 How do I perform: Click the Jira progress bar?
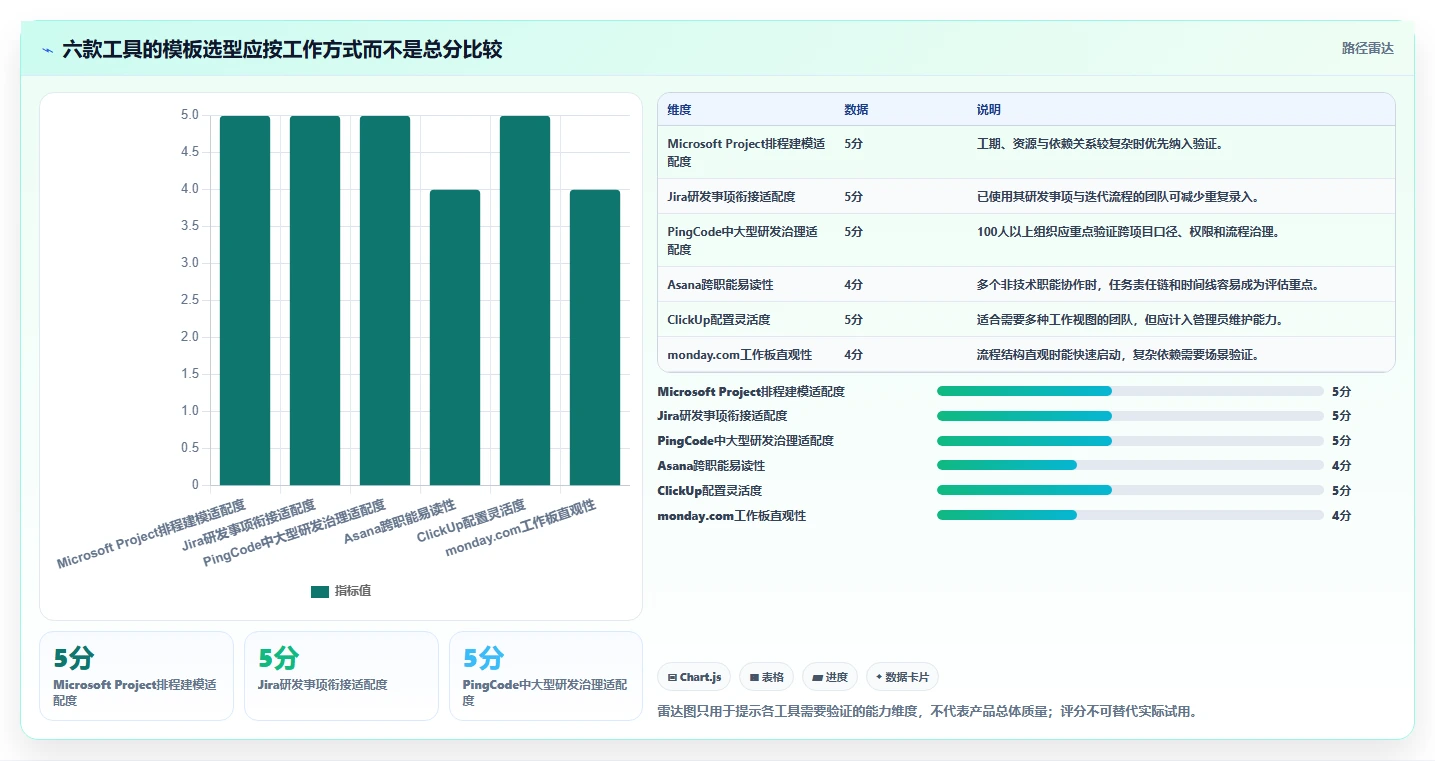click(x=1130, y=416)
